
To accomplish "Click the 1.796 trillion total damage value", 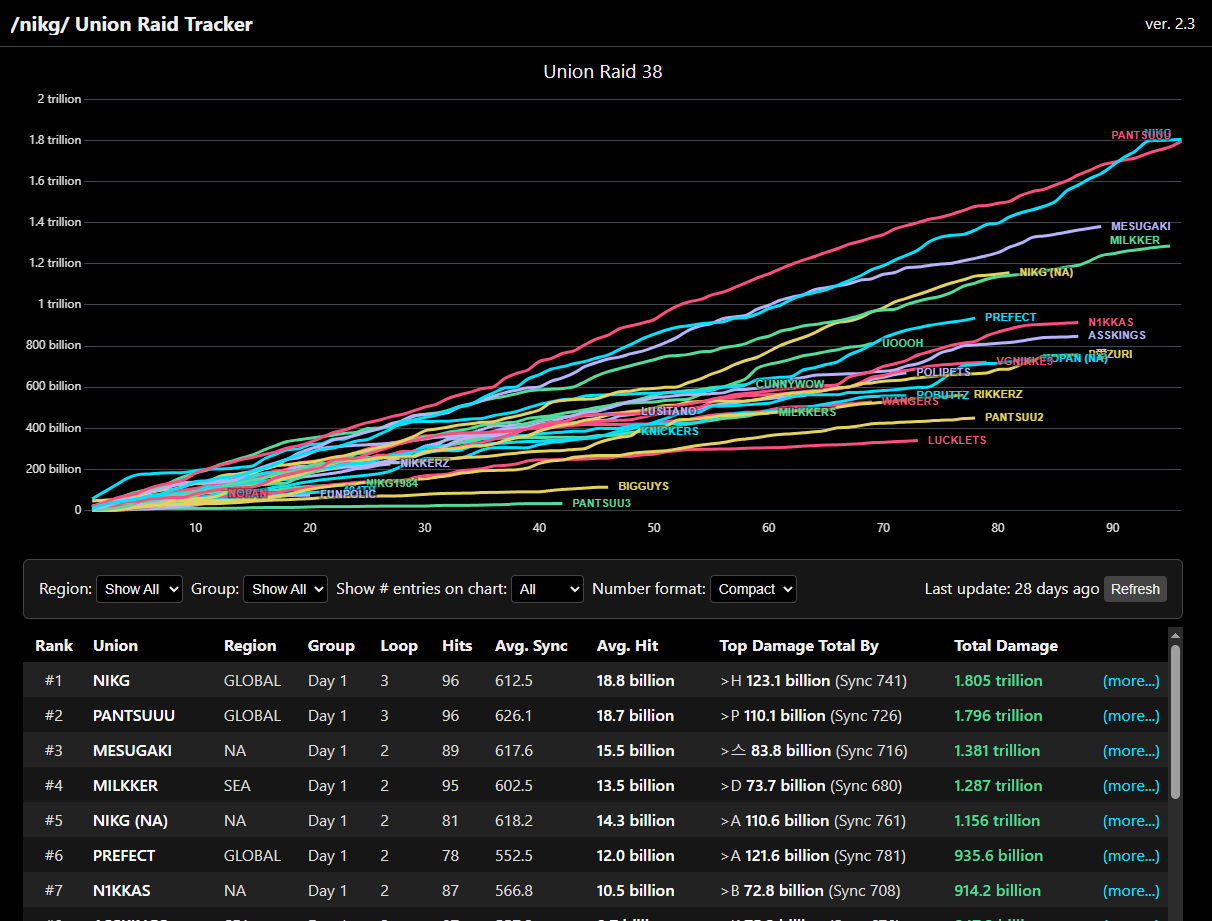I will [x=998, y=716].
